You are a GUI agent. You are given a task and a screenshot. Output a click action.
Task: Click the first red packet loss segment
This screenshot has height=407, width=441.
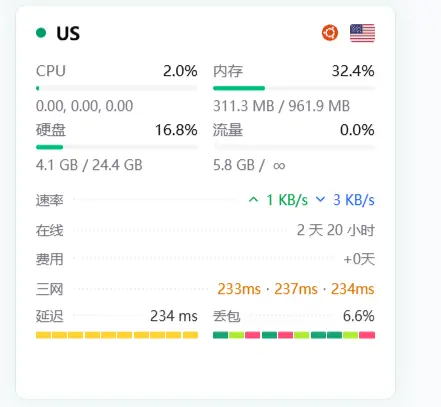pos(252,335)
